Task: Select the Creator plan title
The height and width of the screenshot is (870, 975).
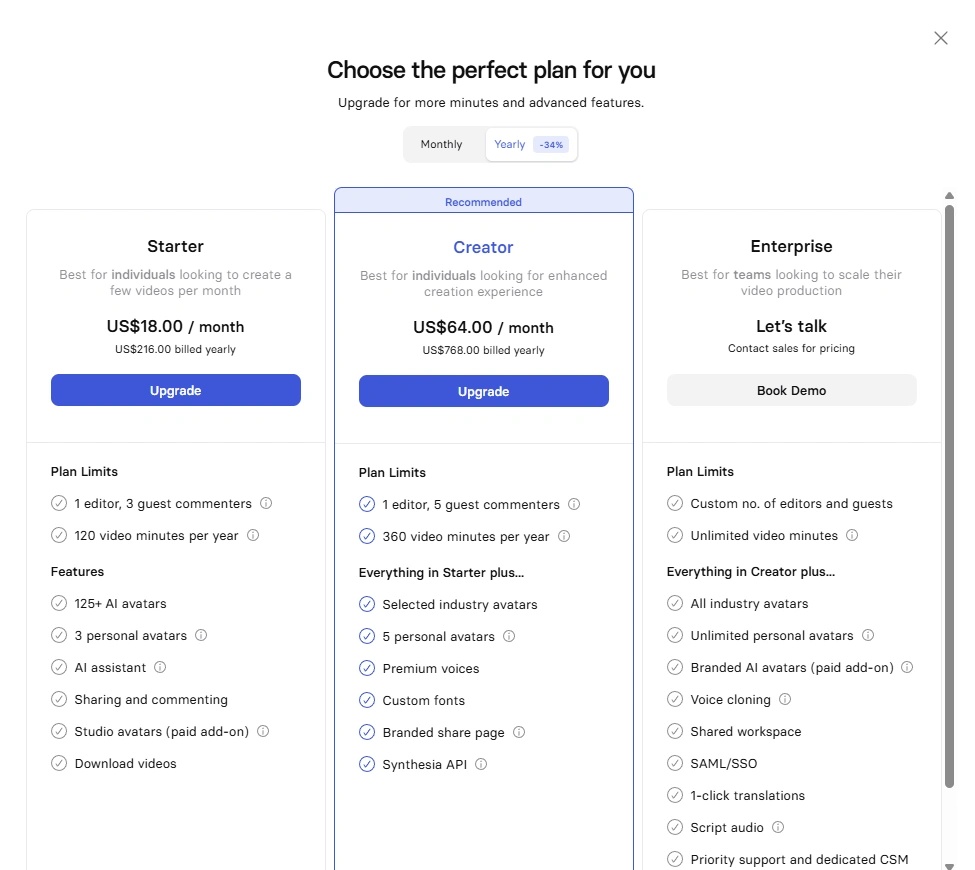Action: point(483,248)
